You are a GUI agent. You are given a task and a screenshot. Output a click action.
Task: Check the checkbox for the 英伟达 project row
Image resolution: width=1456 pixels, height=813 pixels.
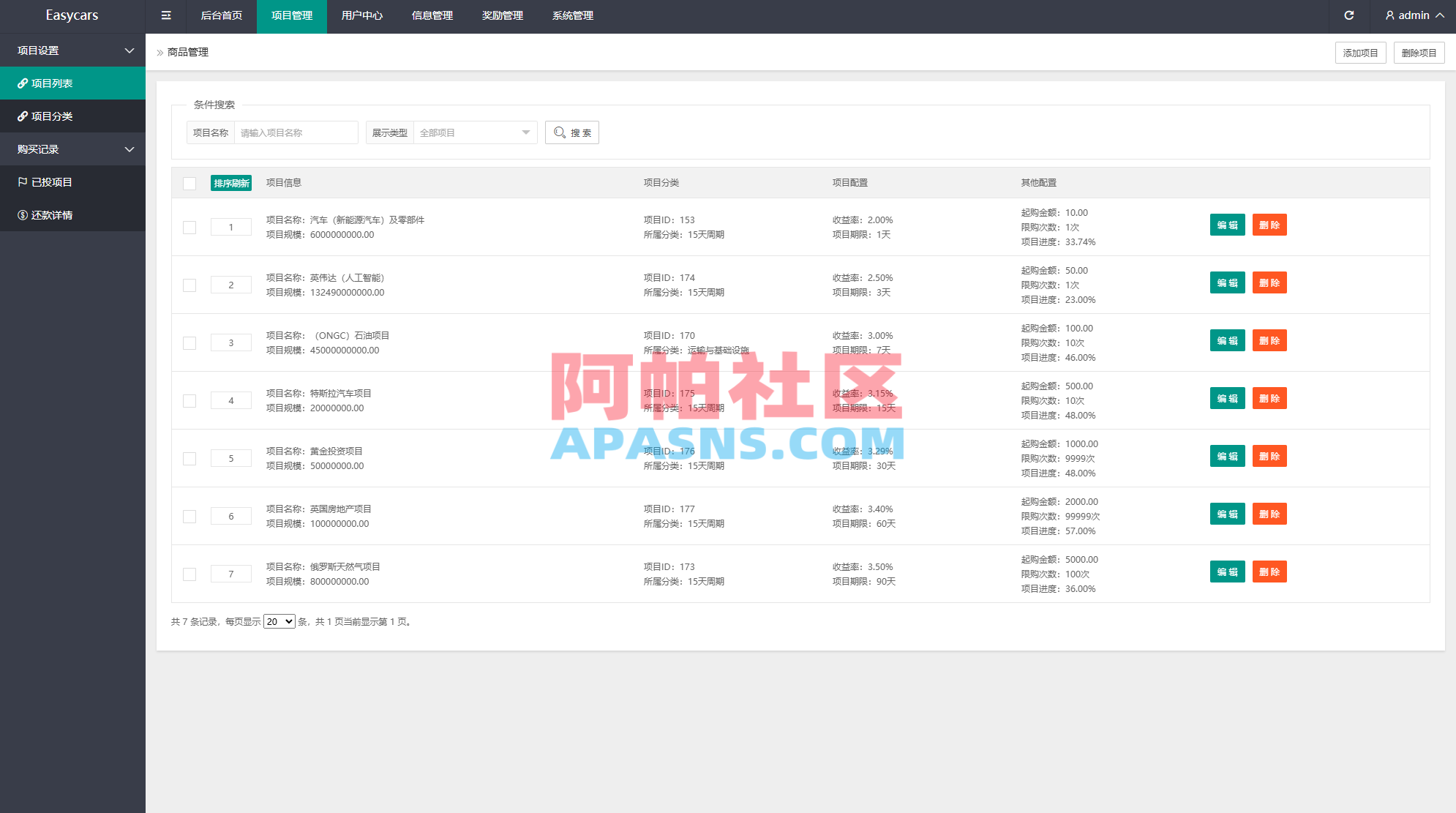[x=189, y=285]
